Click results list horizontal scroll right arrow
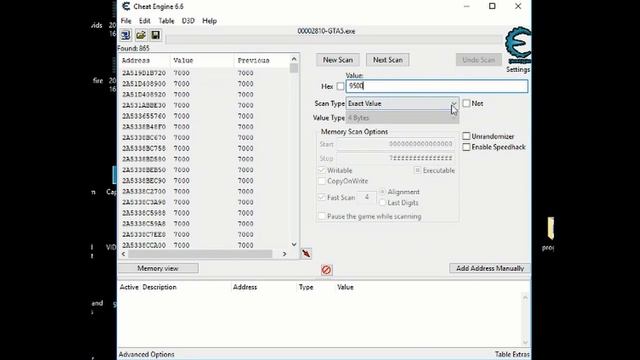The height and width of the screenshot is (360, 640). click(284, 254)
